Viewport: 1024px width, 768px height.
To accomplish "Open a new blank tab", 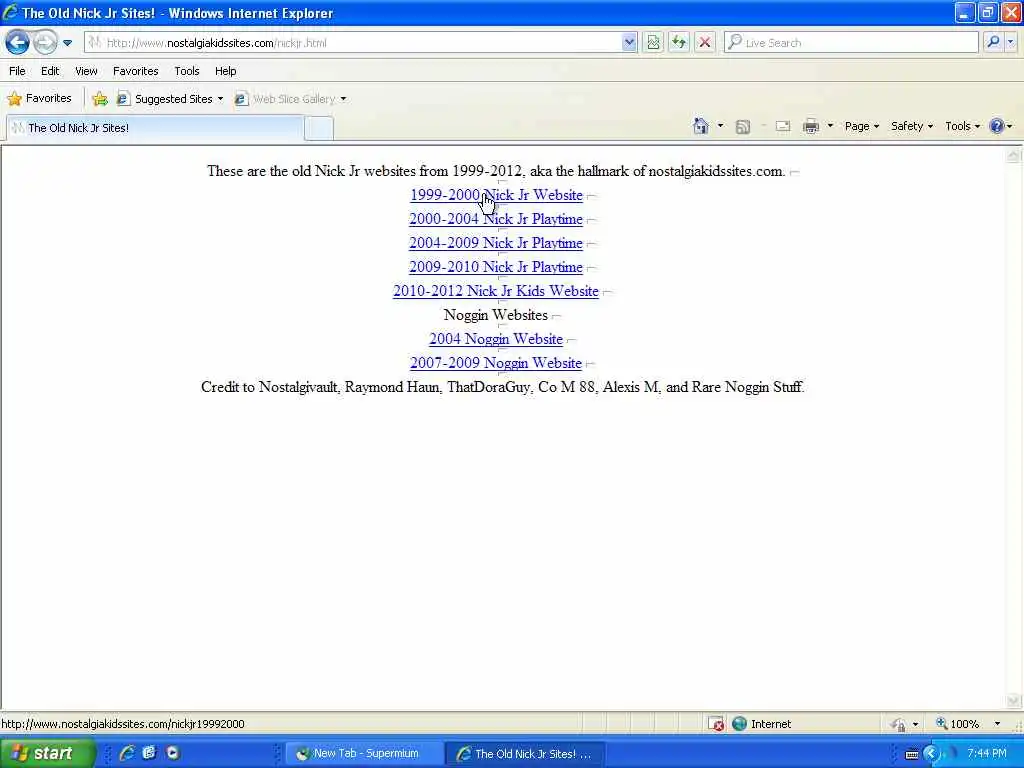I will coord(319,128).
